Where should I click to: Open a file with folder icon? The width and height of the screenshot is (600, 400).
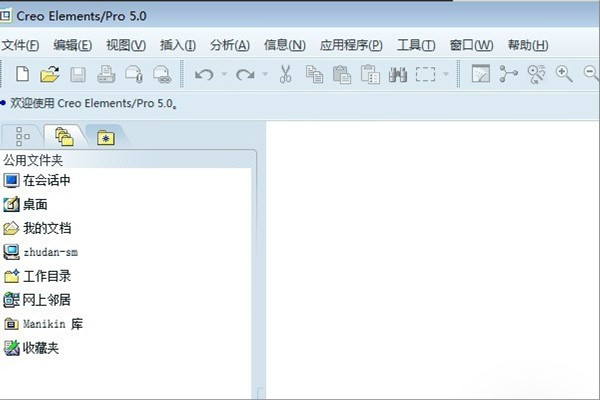point(50,74)
